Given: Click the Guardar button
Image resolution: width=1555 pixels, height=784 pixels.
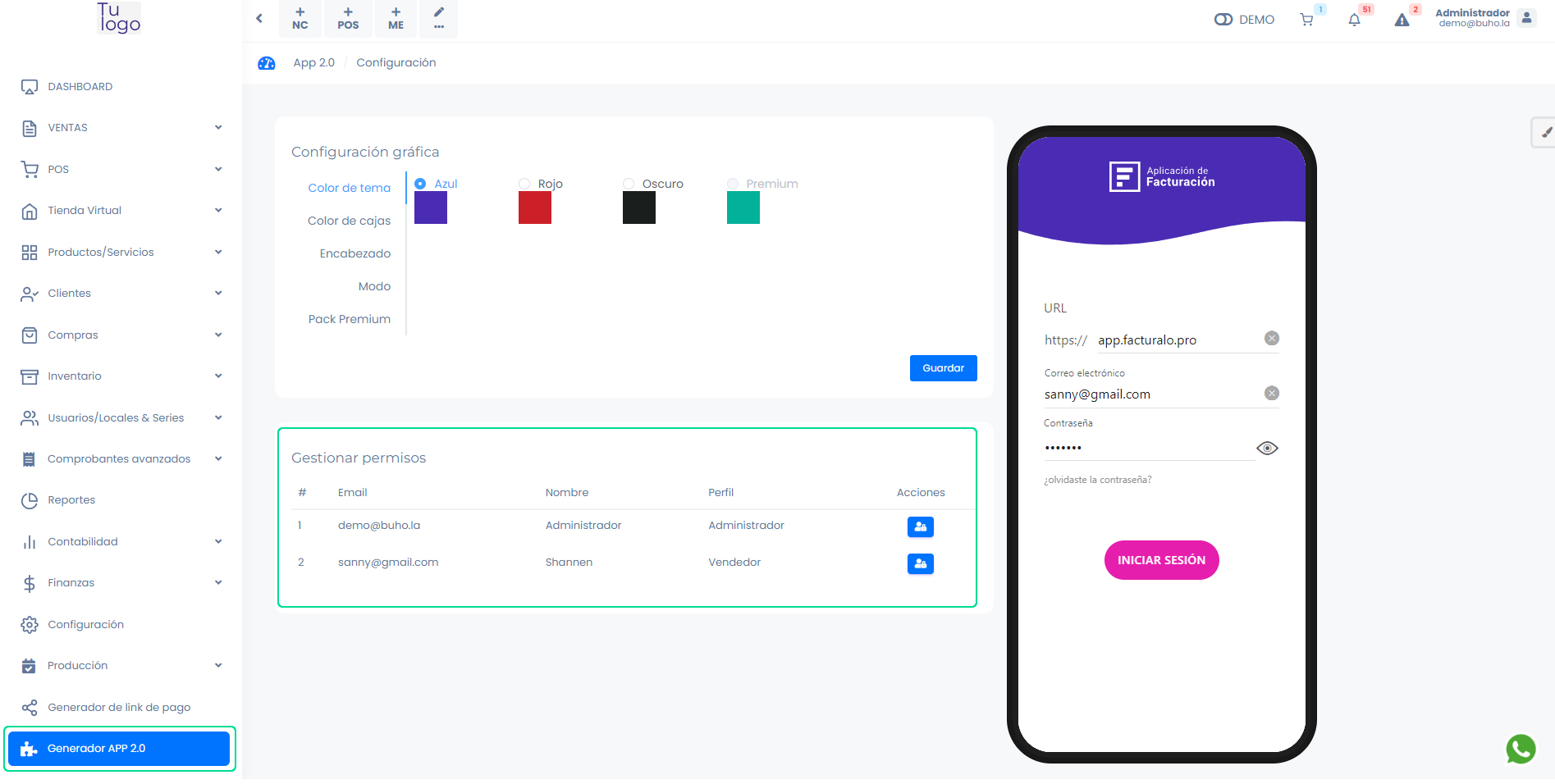Looking at the screenshot, I should (943, 368).
